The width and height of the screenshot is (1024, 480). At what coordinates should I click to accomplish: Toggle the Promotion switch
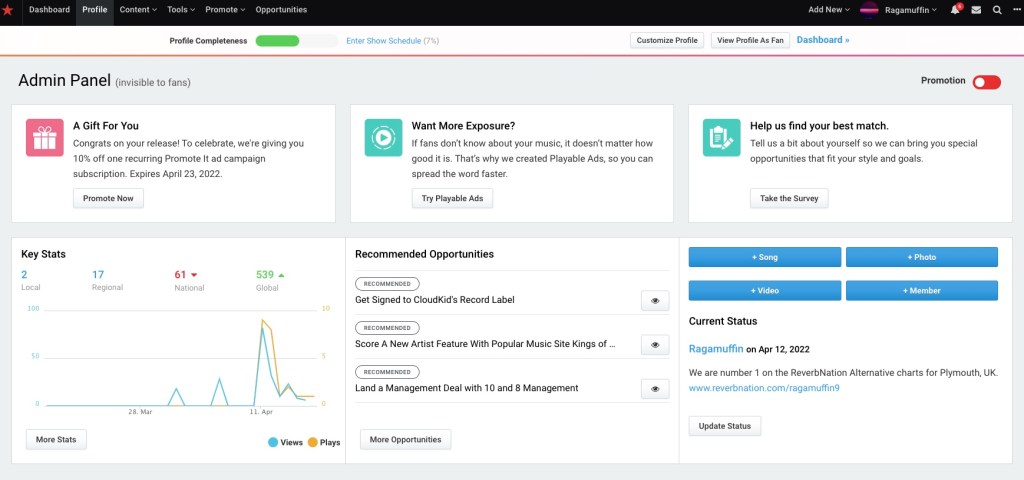(x=986, y=81)
